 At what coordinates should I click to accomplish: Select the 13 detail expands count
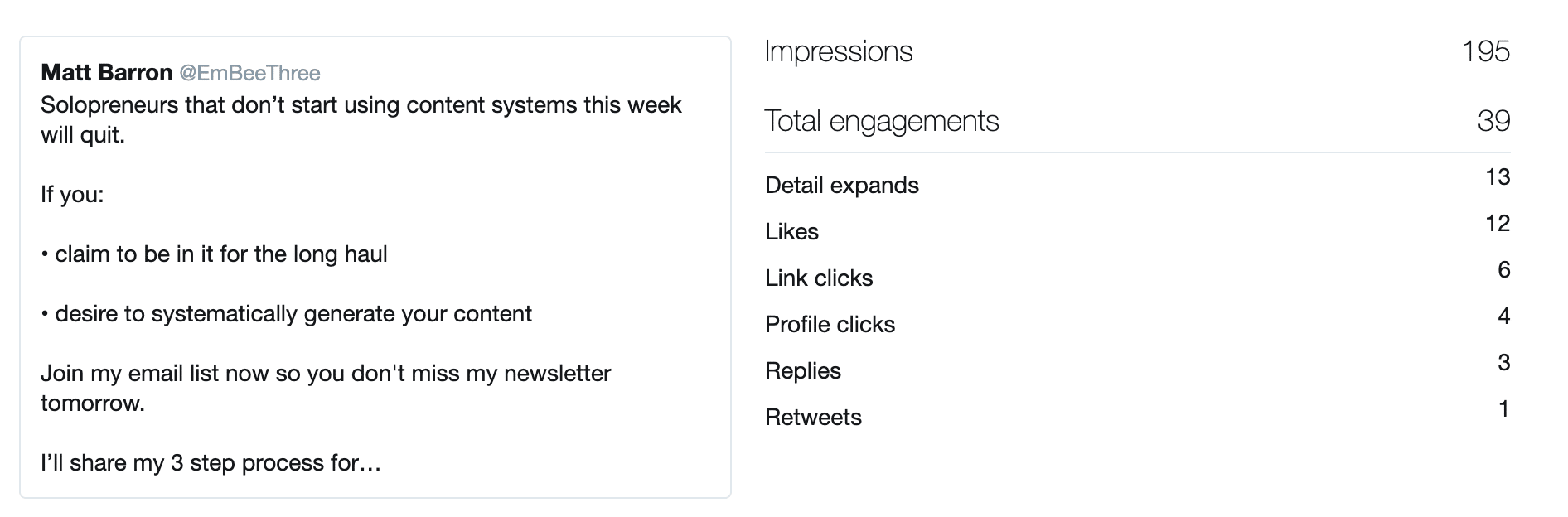pyautogui.click(x=1498, y=176)
